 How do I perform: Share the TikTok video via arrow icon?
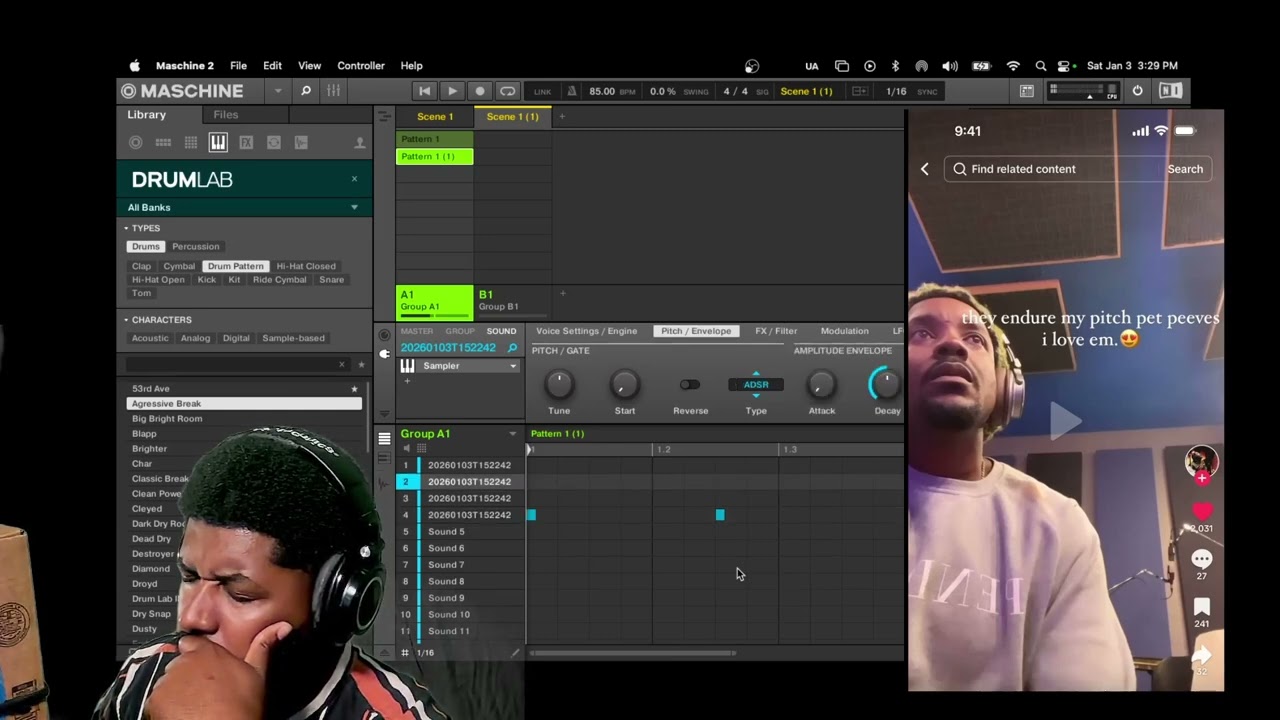1202,656
